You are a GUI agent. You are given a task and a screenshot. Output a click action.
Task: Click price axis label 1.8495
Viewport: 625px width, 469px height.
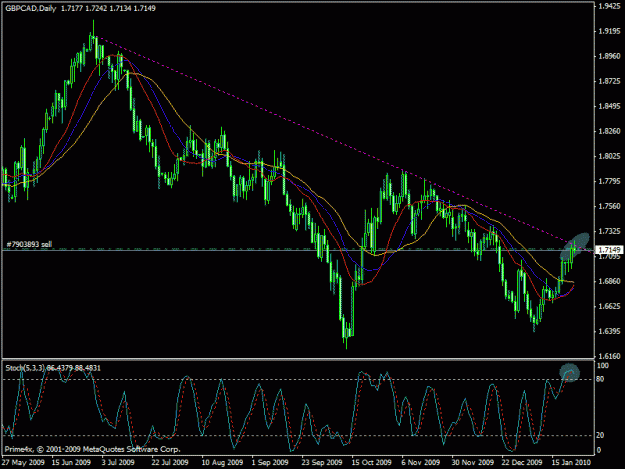pos(609,106)
